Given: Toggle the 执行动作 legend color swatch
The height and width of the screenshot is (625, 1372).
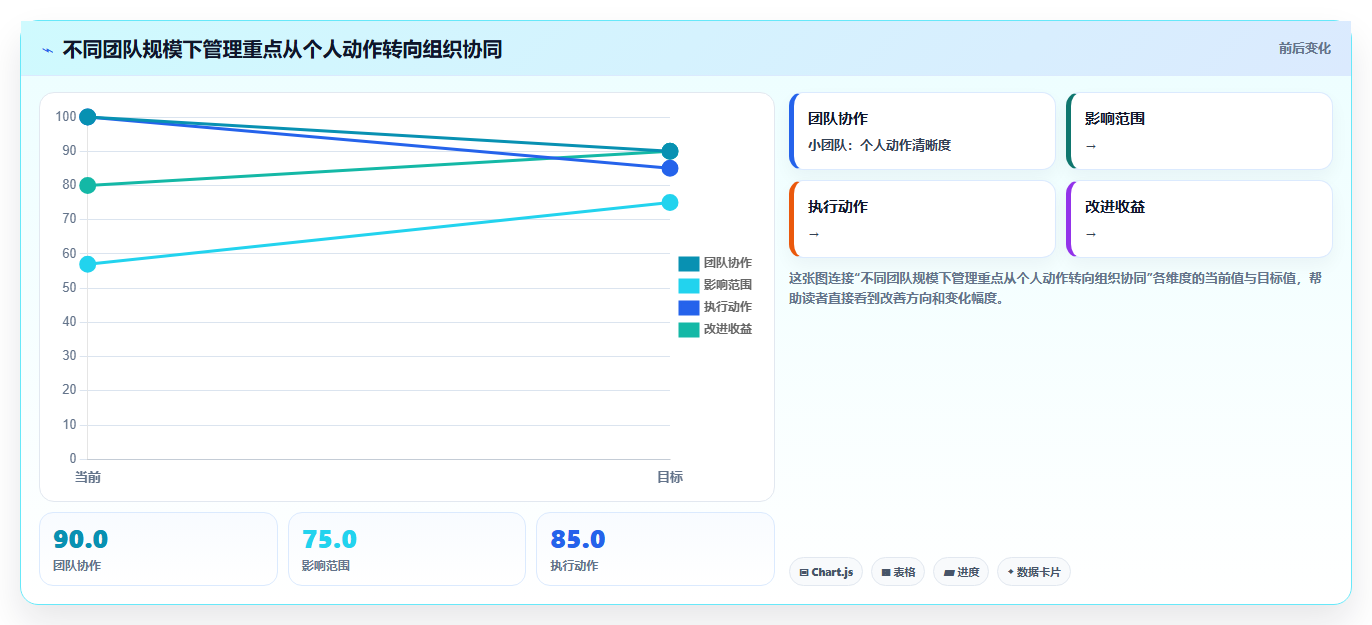Looking at the screenshot, I should [689, 307].
